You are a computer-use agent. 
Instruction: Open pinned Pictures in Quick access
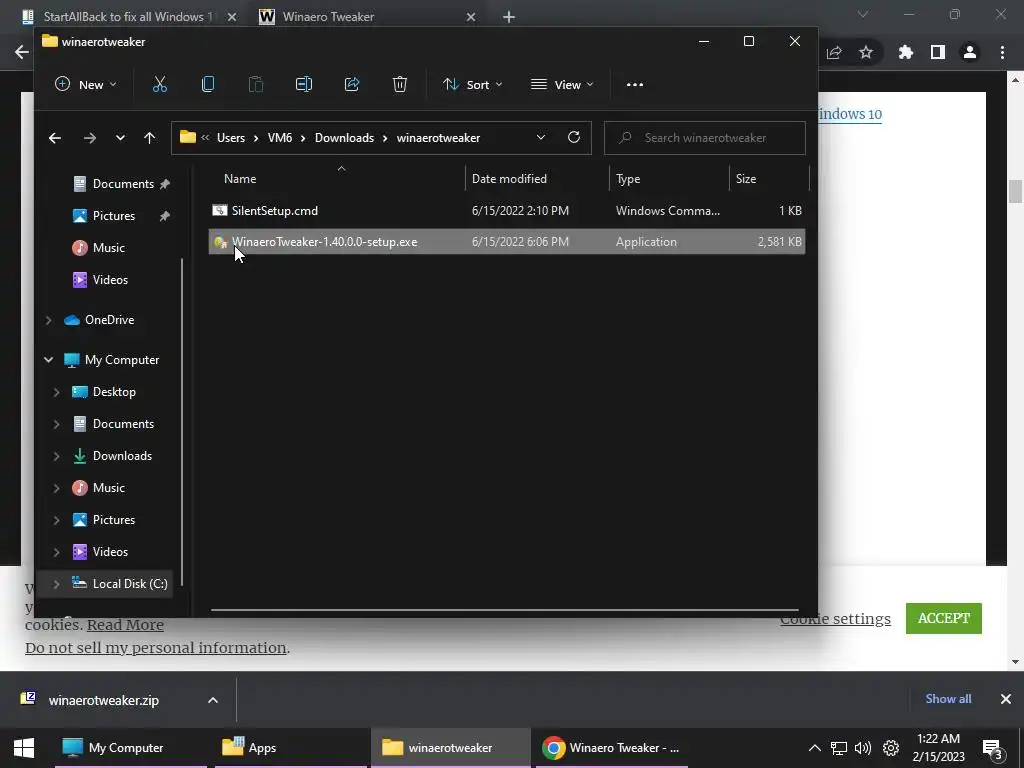point(112,216)
